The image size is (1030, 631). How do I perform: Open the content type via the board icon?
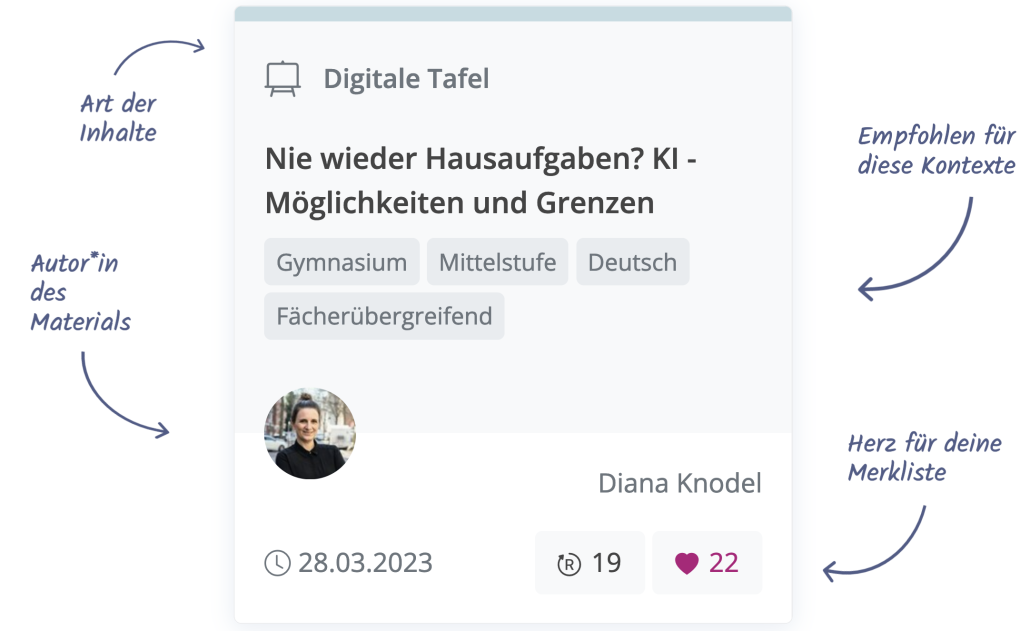pyautogui.click(x=283, y=76)
